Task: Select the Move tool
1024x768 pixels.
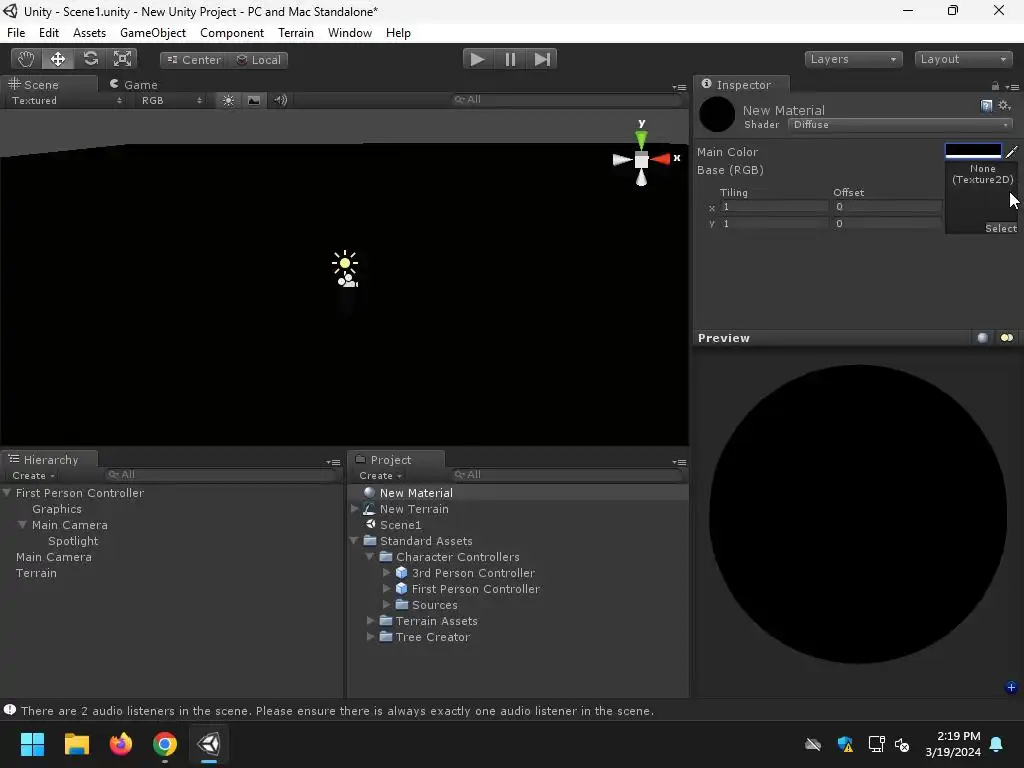Action: [58, 59]
